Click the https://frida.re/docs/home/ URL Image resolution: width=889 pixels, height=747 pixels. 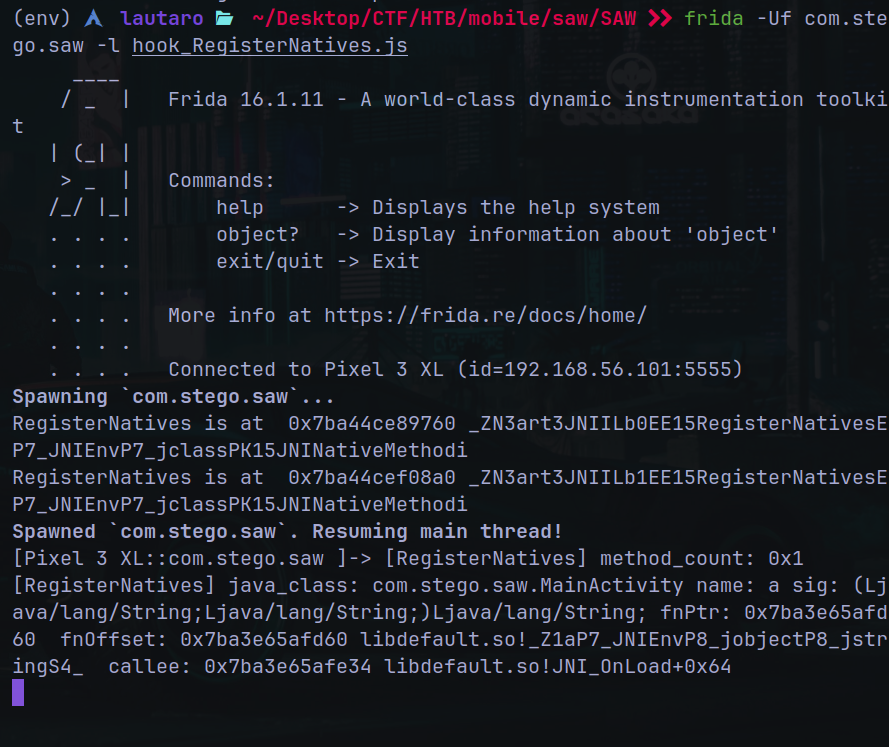[485, 316]
